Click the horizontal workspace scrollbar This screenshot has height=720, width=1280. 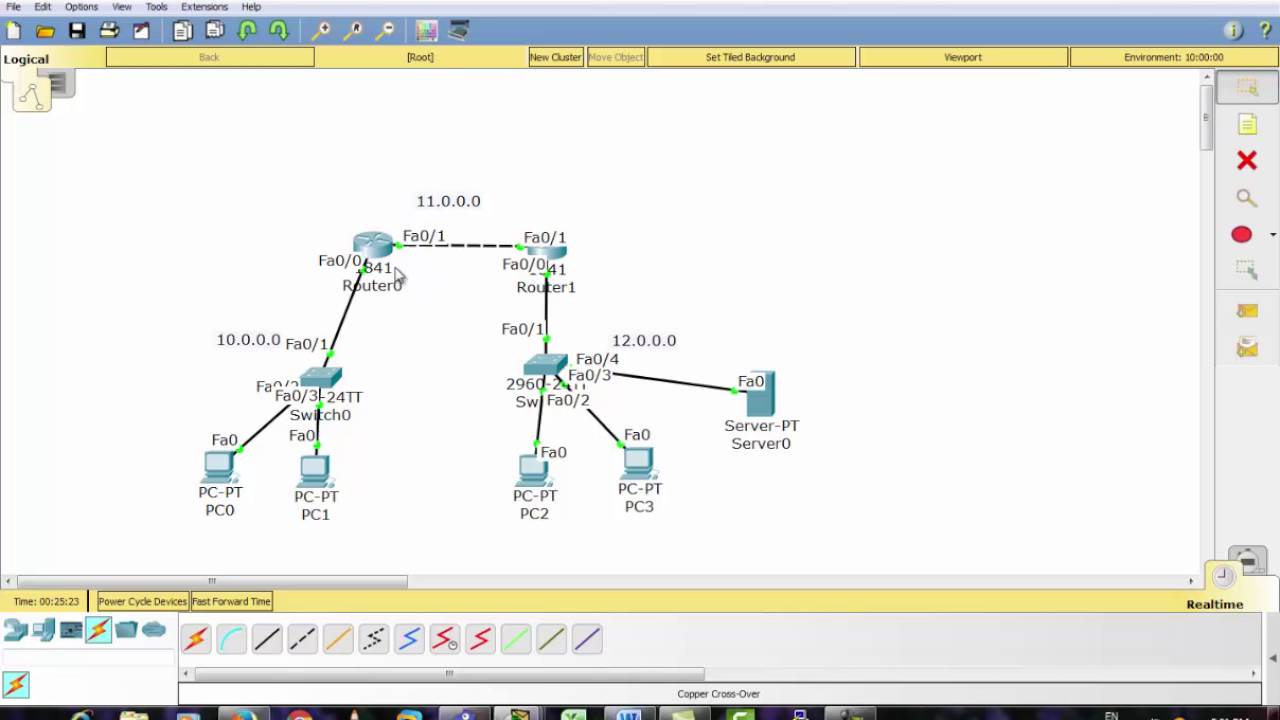click(x=212, y=581)
